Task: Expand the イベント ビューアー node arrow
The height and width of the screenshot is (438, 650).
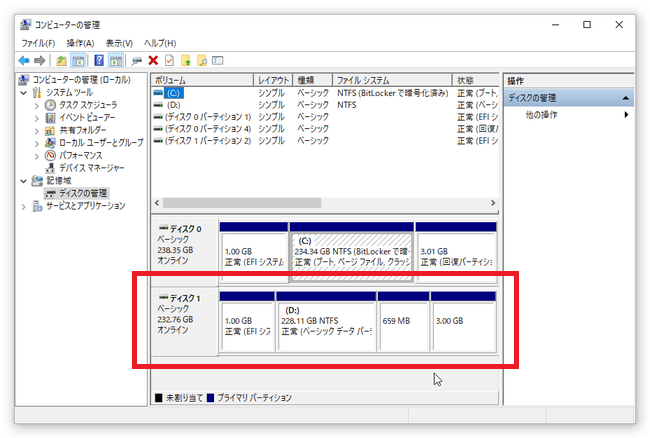Action: click(37, 117)
